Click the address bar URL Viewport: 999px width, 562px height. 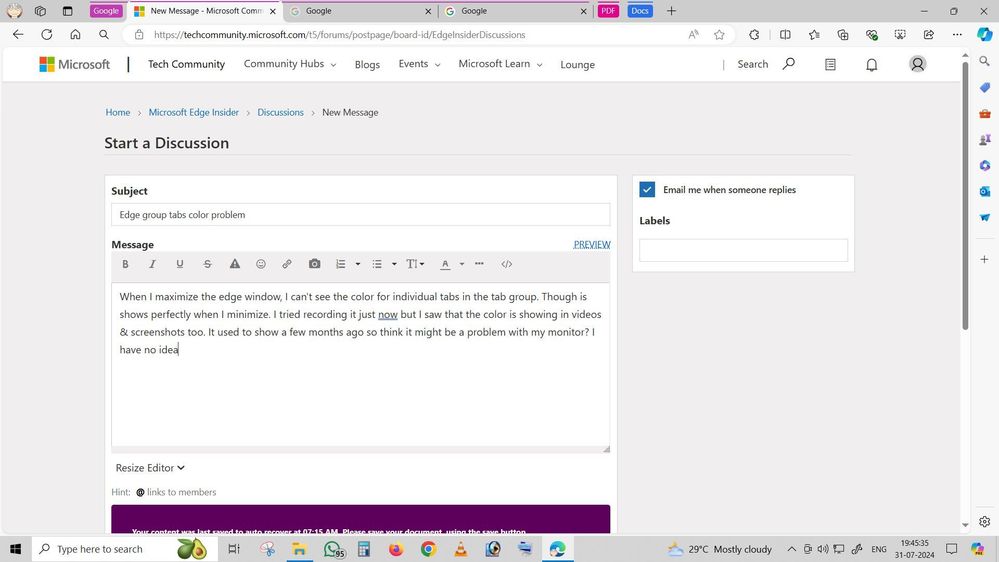[339, 35]
